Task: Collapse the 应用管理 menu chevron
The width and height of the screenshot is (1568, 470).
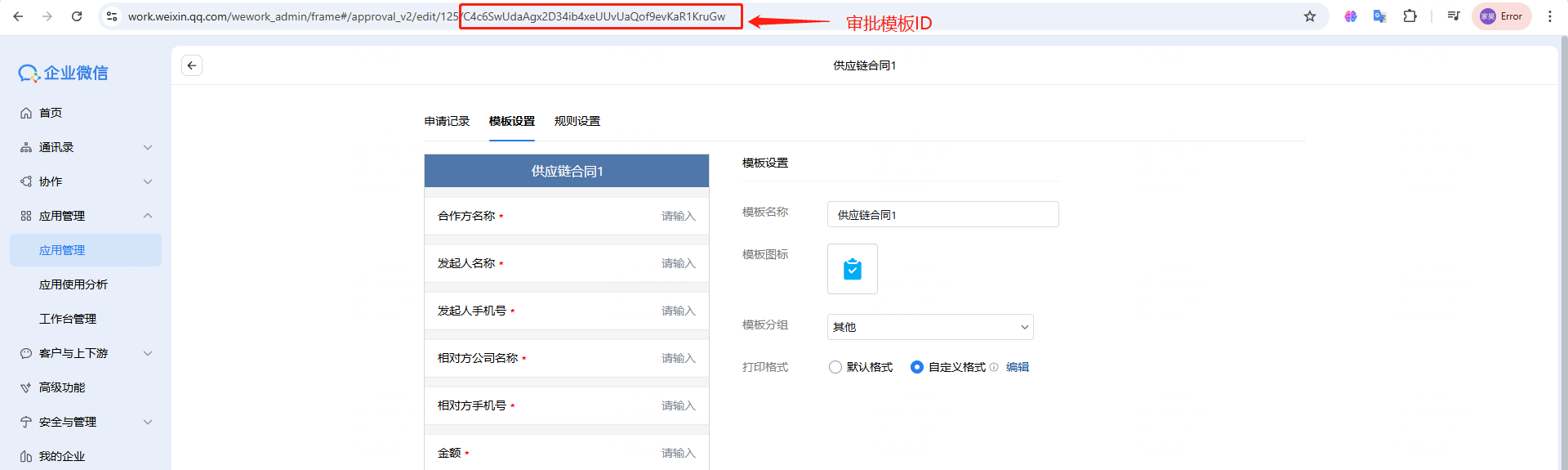Action: [x=148, y=216]
